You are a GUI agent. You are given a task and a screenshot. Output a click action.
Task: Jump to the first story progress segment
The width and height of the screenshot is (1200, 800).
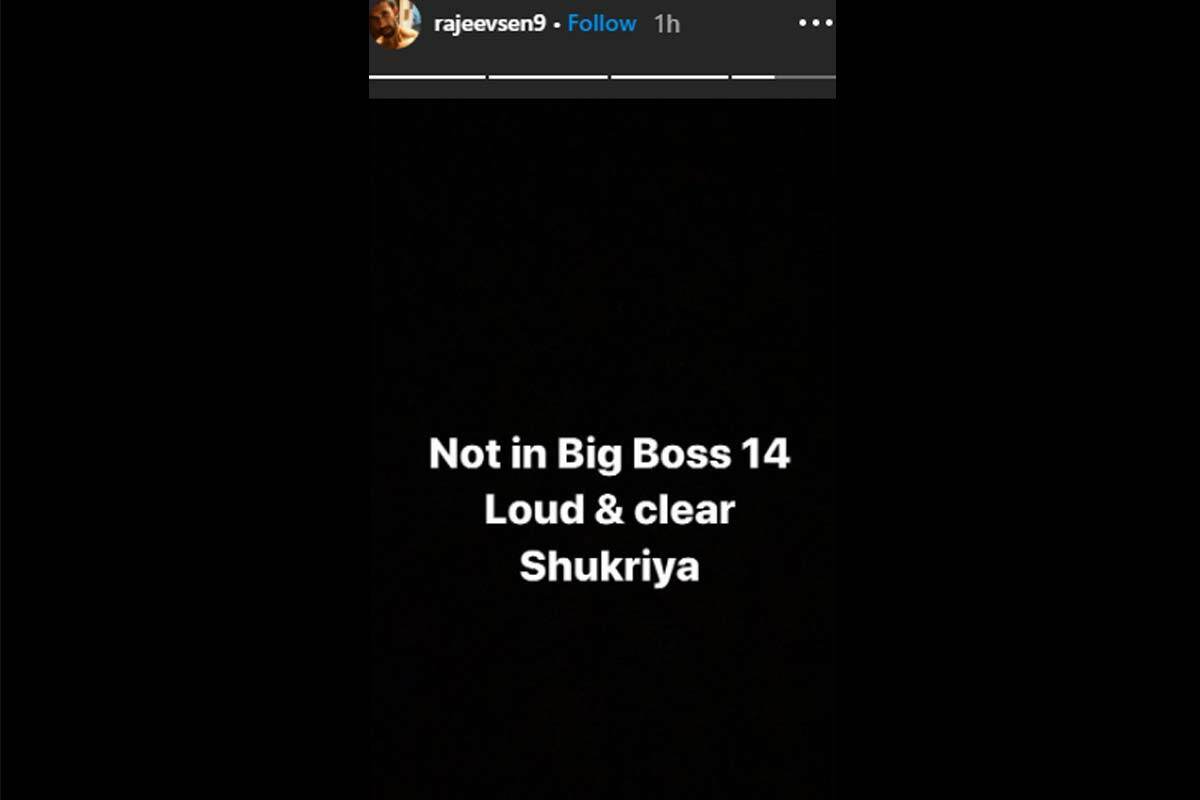[x=427, y=76]
